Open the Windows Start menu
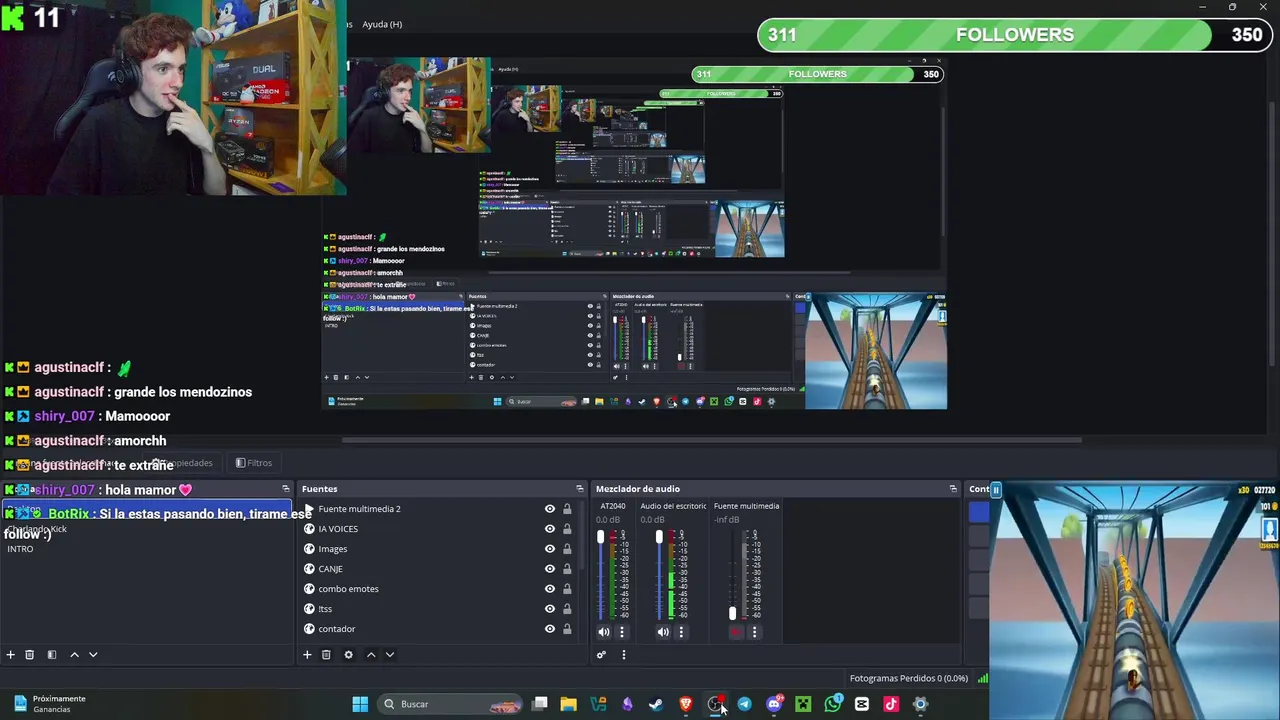Image resolution: width=1280 pixels, height=720 pixels. 360,704
